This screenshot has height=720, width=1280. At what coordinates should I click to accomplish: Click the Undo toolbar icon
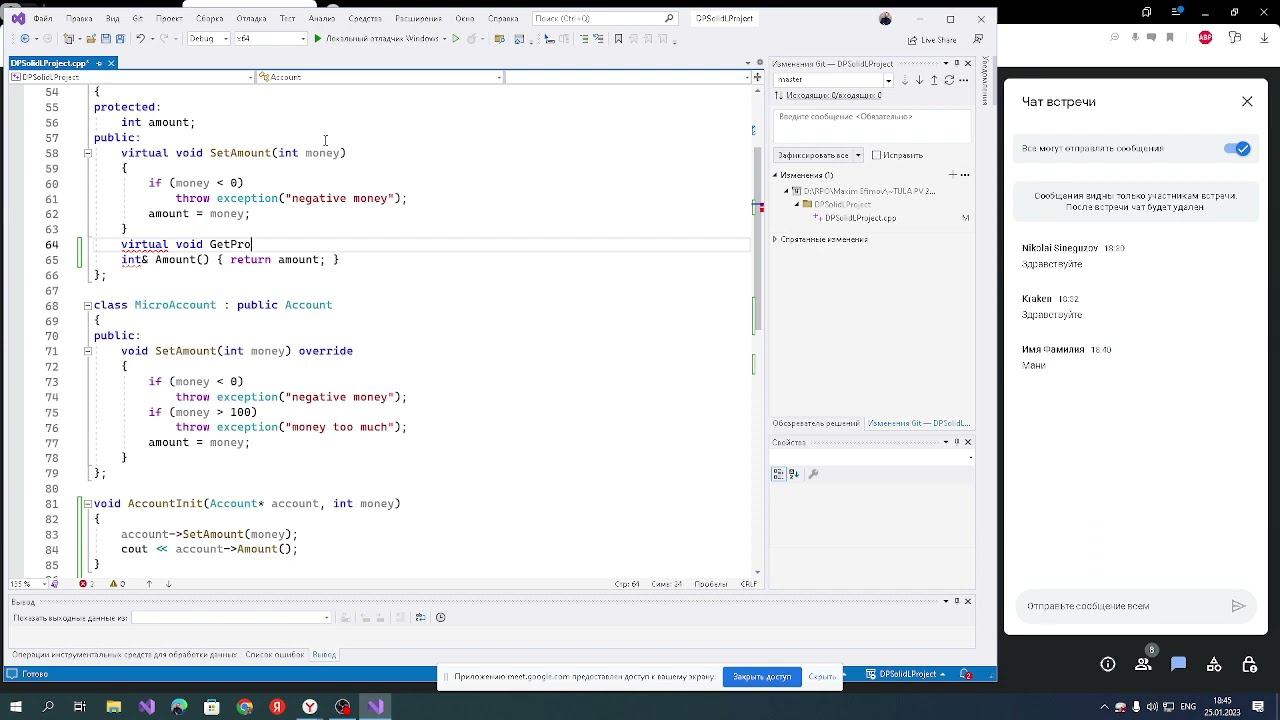pos(141,39)
